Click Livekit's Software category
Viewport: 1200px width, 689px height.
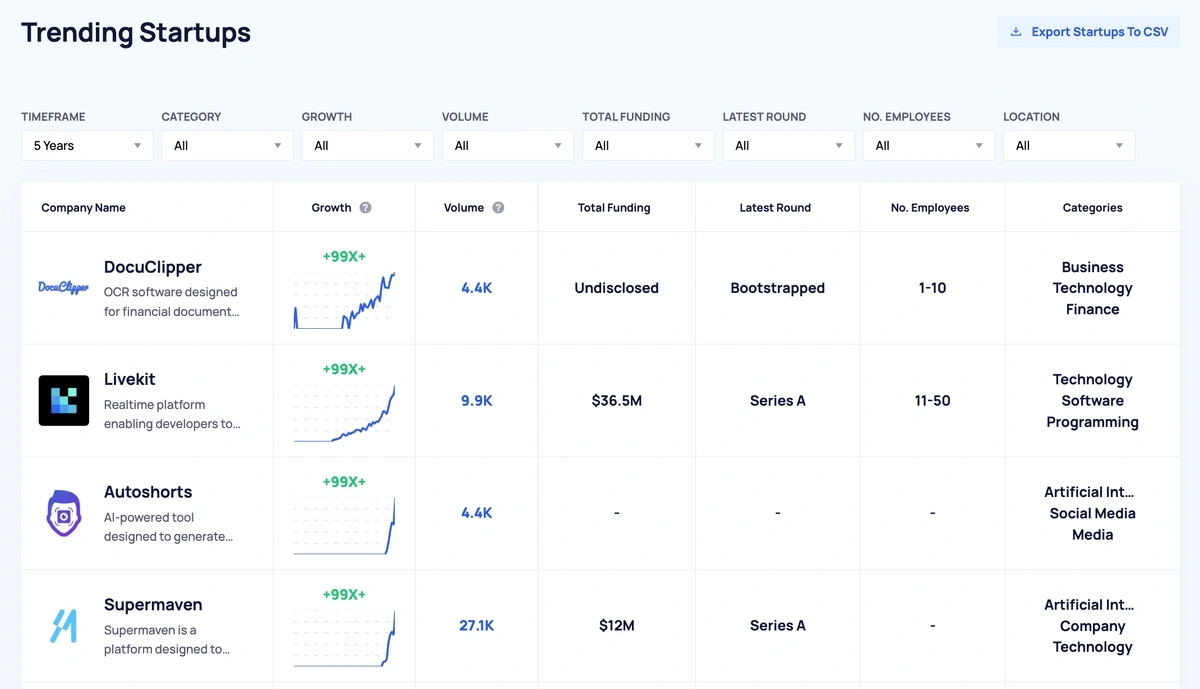coord(1093,401)
